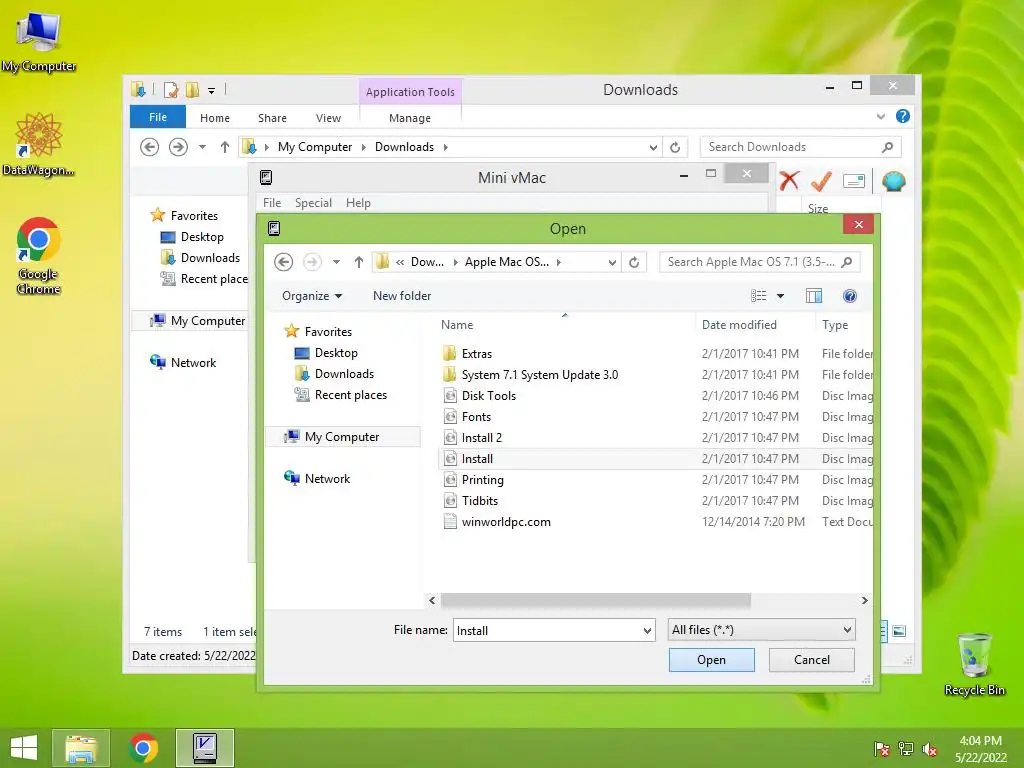Click the Back arrow in Downloads window
1024x768 pixels.
click(150, 147)
